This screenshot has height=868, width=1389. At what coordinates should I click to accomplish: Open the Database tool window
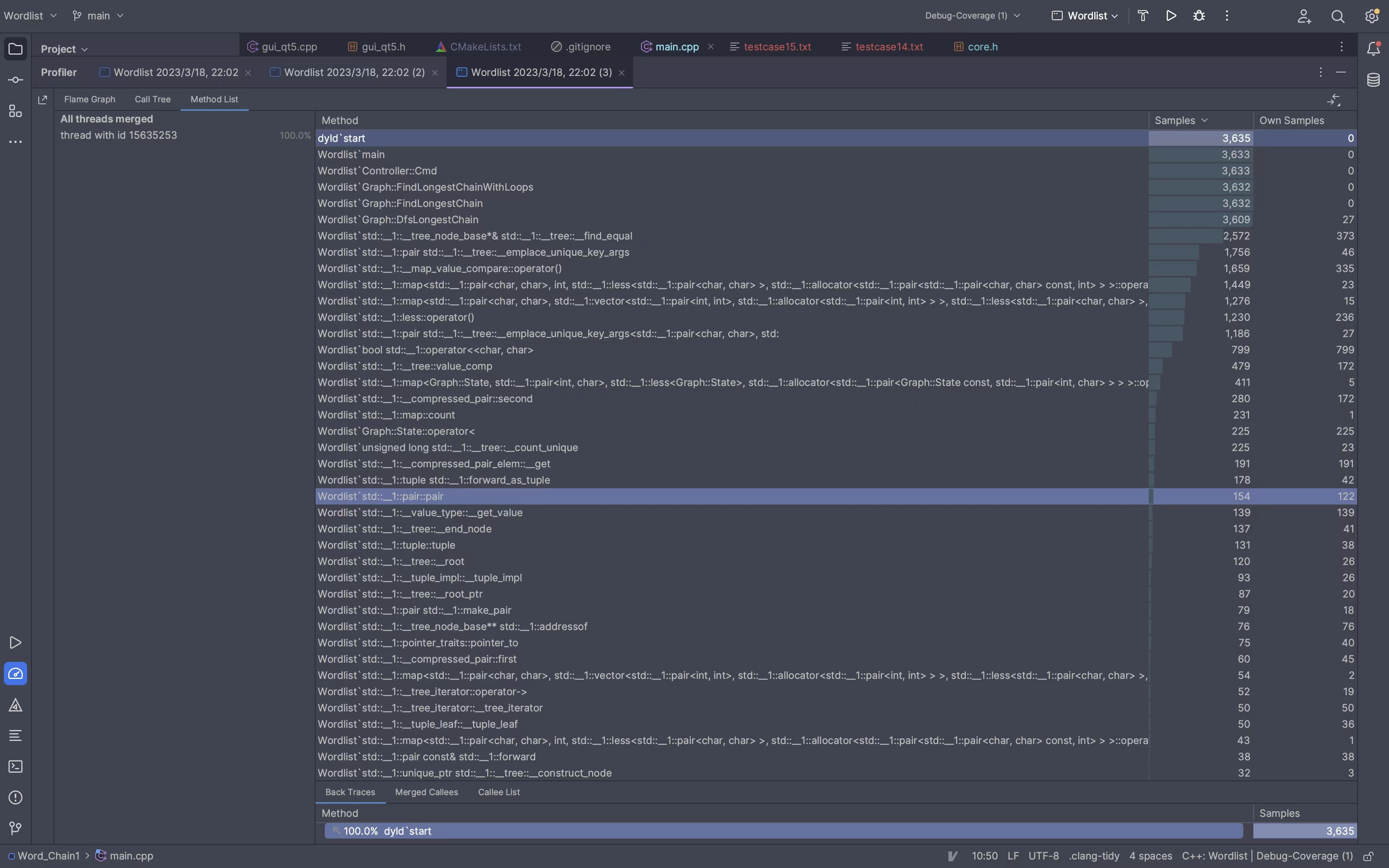pos(1373,80)
